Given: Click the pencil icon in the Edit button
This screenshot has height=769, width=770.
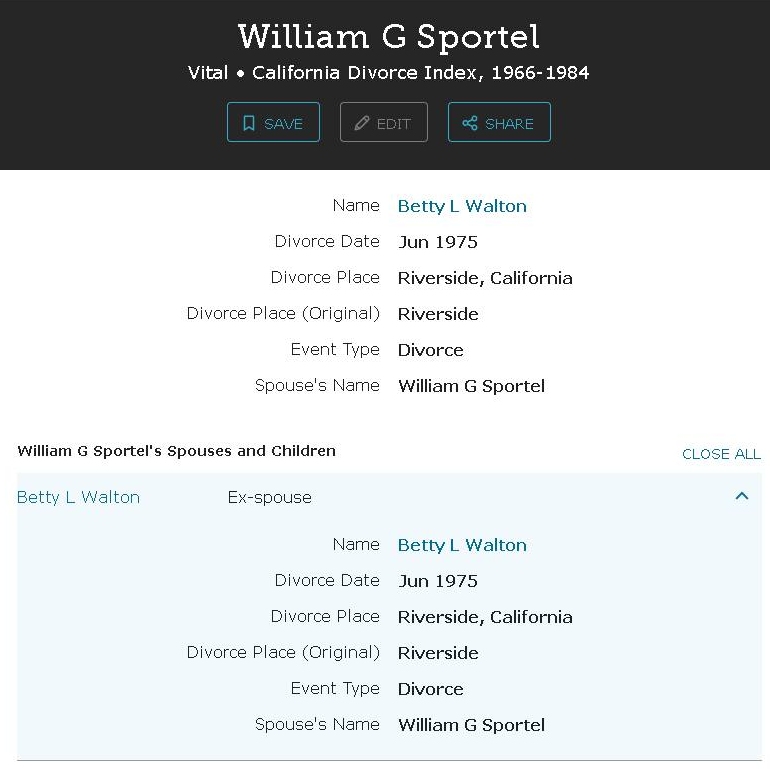Looking at the screenshot, I should 362,123.
